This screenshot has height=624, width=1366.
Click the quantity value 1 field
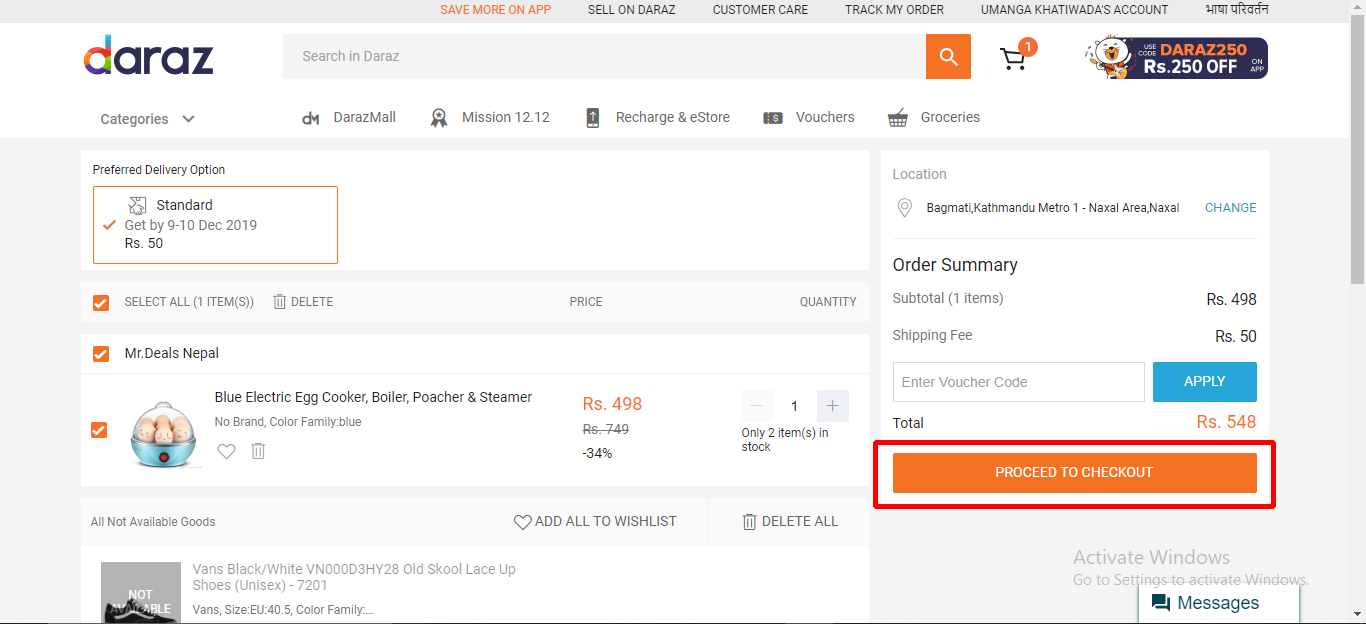(795, 406)
